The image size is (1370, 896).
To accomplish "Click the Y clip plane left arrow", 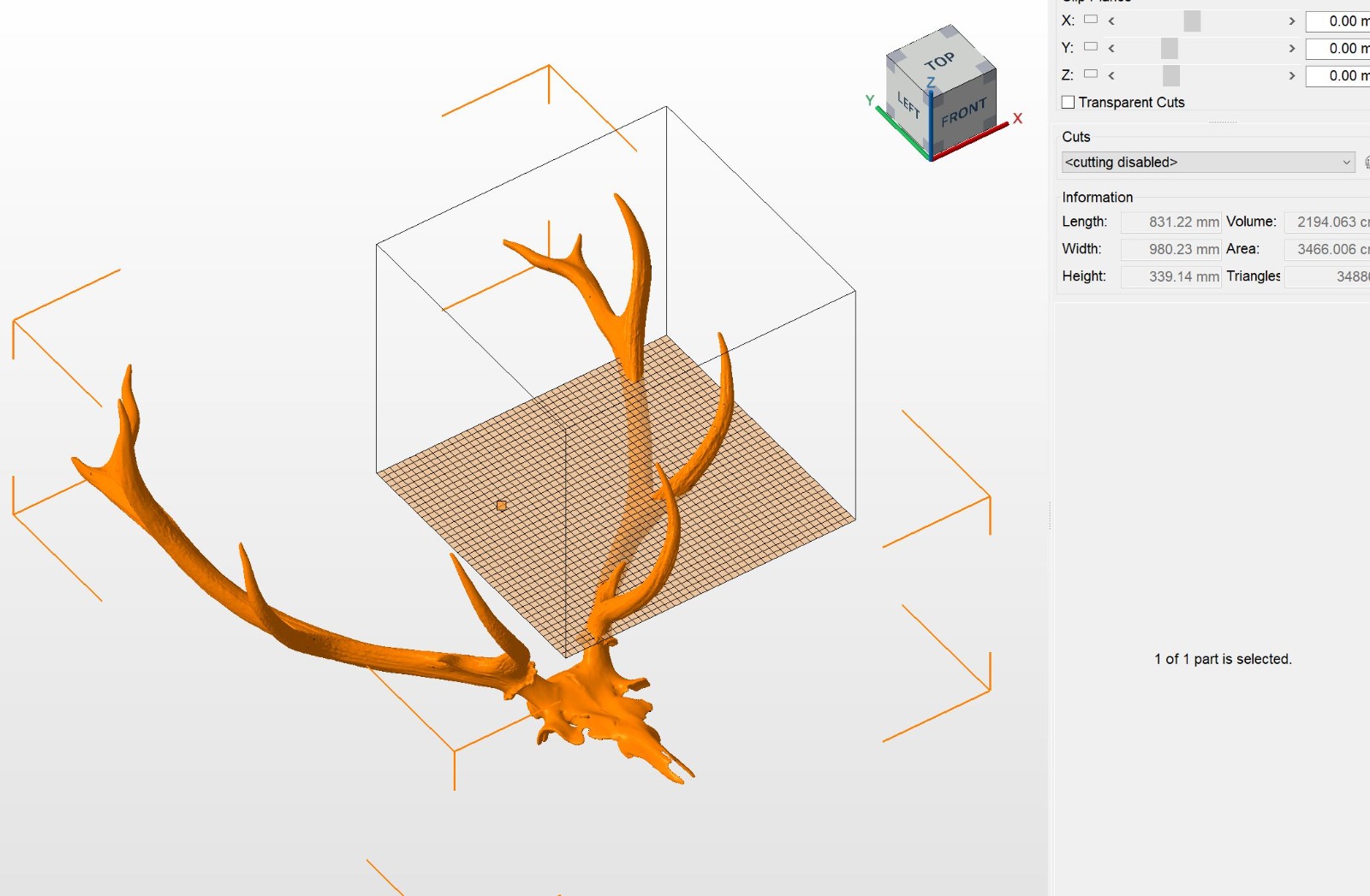I will coord(1111,48).
